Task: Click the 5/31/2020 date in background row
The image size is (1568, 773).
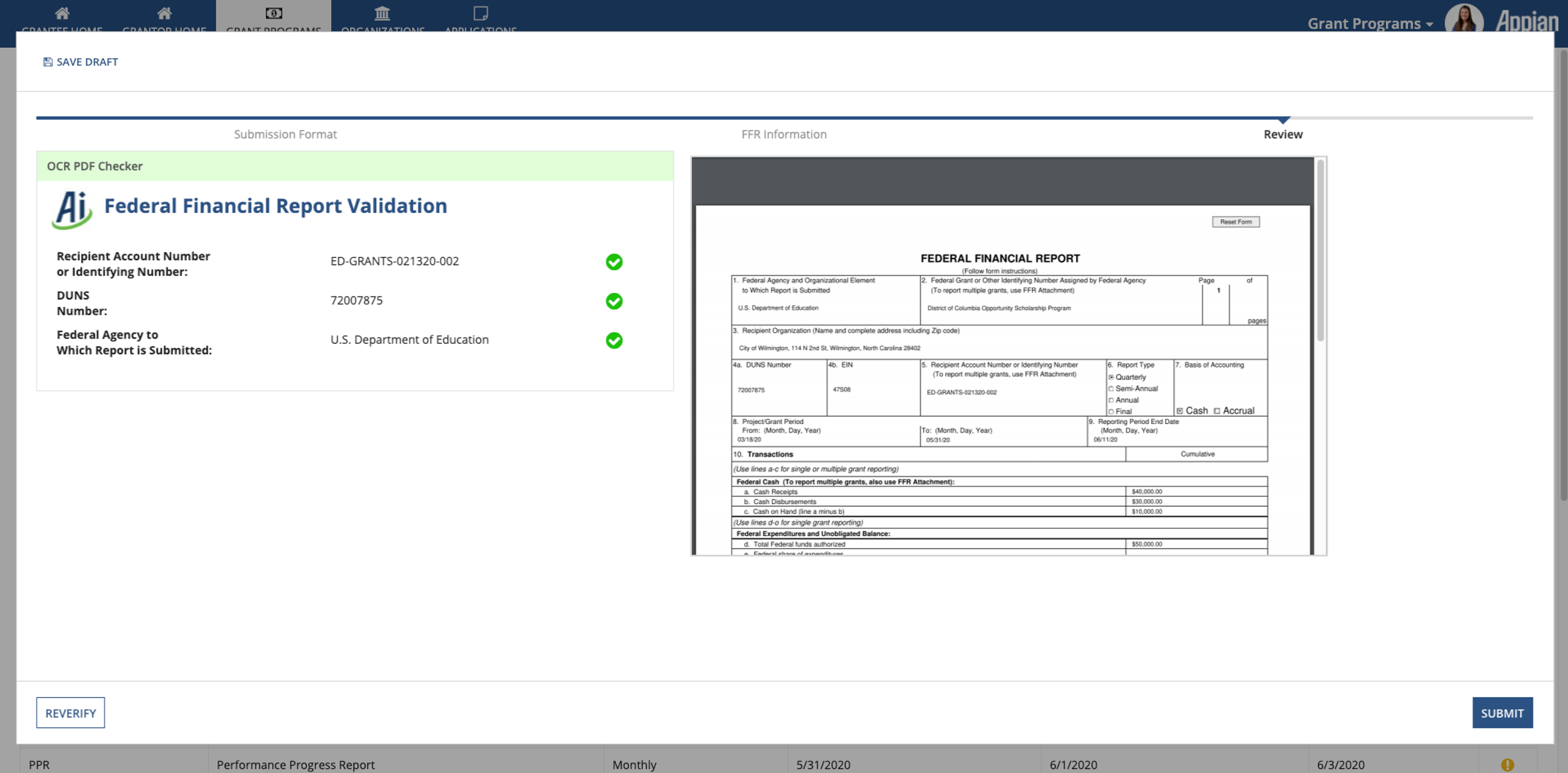Action: pyautogui.click(x=823, y=764)
